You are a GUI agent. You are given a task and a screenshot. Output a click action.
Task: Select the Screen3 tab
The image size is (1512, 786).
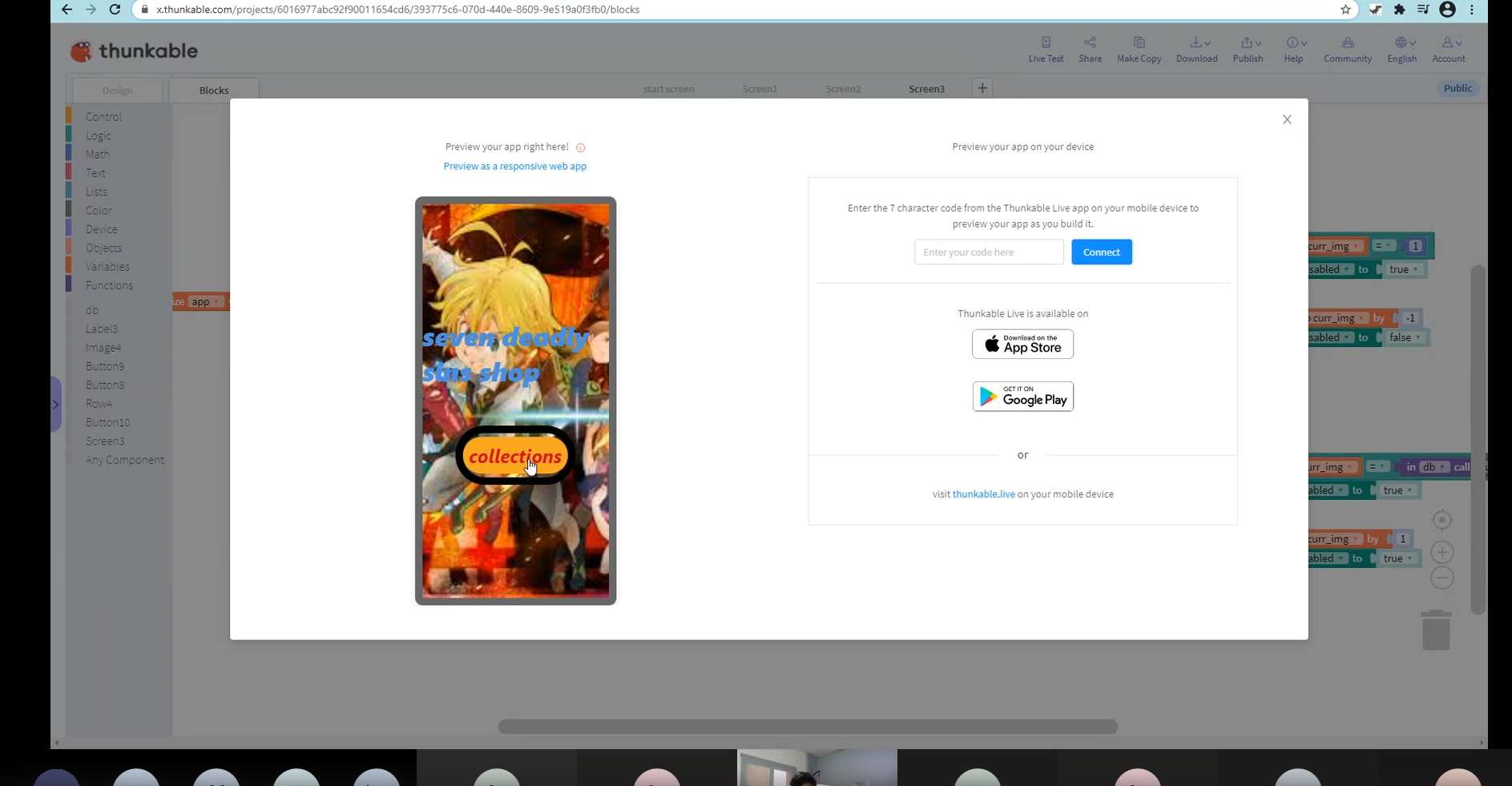[x=926, y=89]
